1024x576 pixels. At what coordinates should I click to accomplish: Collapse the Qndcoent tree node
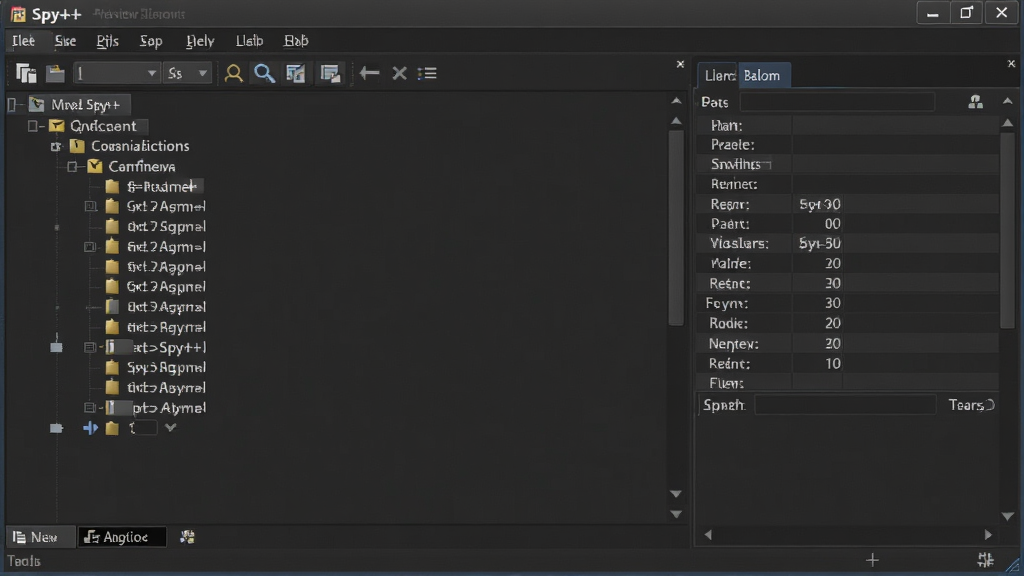(33, 125)
